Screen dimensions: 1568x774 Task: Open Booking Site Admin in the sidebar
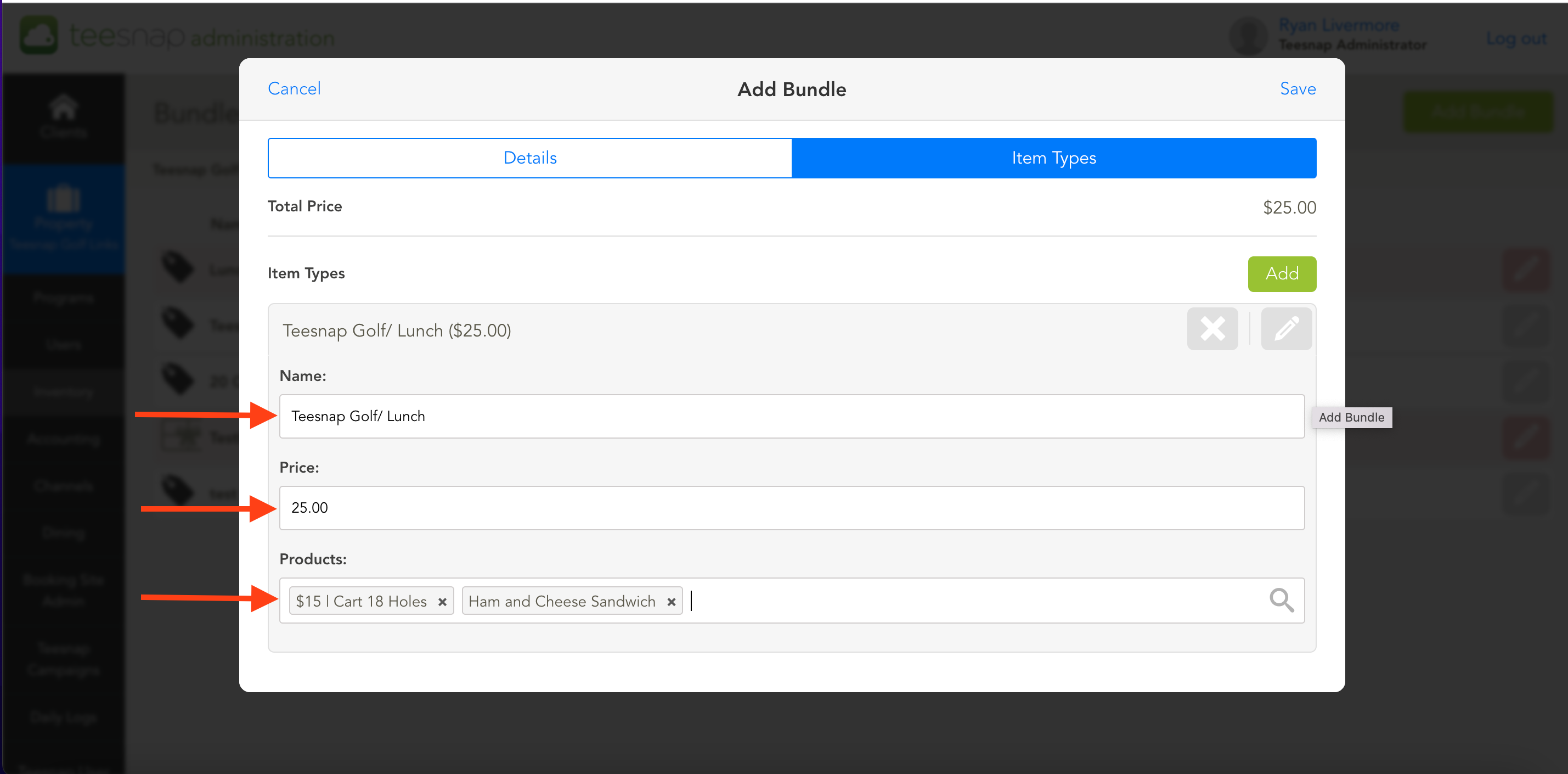(63, 591)
